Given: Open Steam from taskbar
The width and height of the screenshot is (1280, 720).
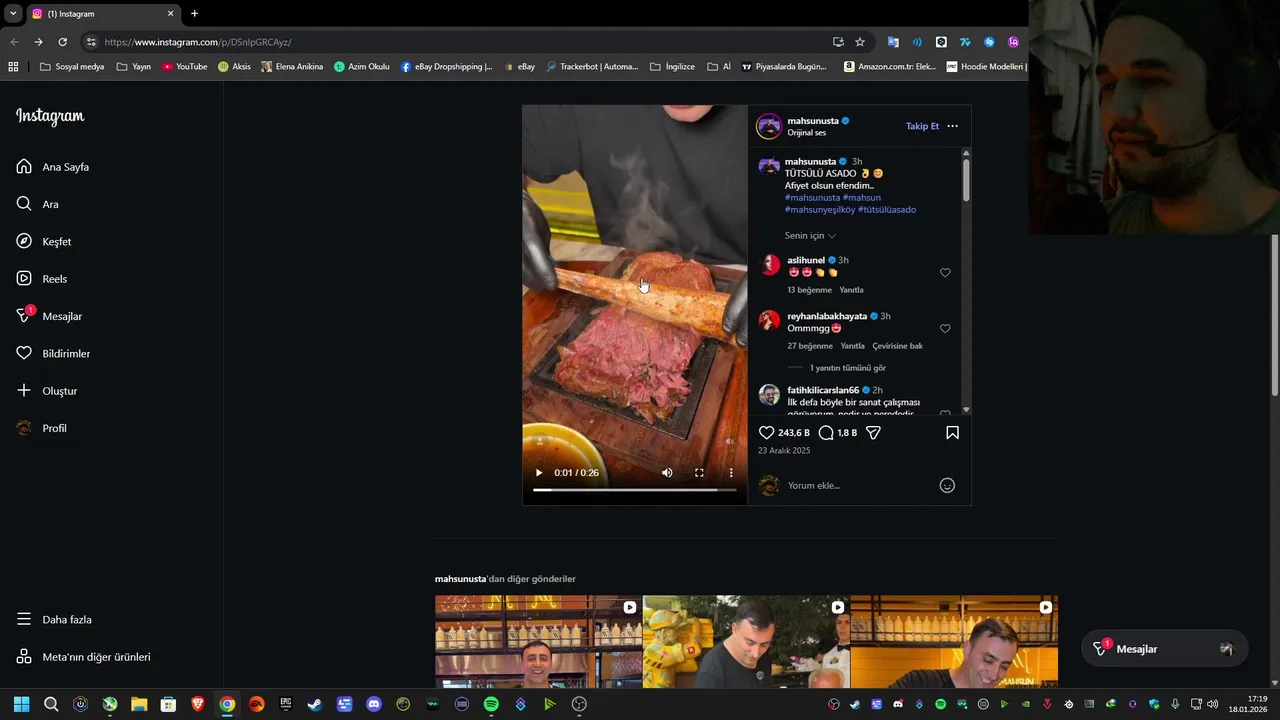Looking at the screenshot, I should point(314,704).
